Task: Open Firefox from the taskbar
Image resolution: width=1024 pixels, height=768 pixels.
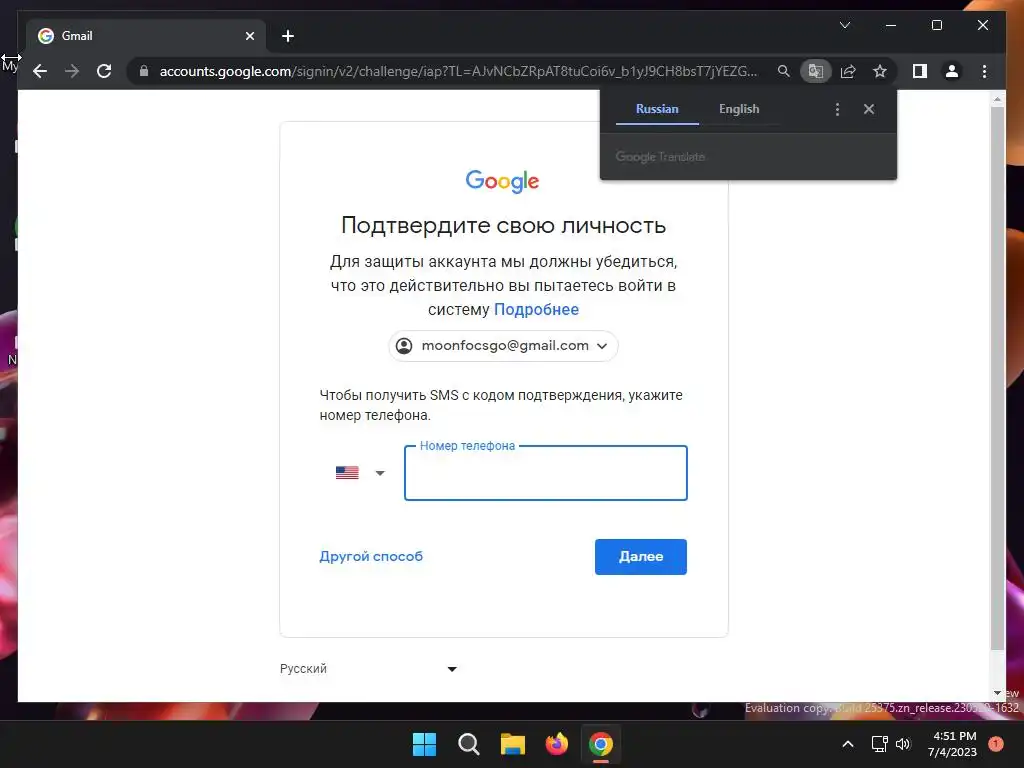Action: coord(556,744)
